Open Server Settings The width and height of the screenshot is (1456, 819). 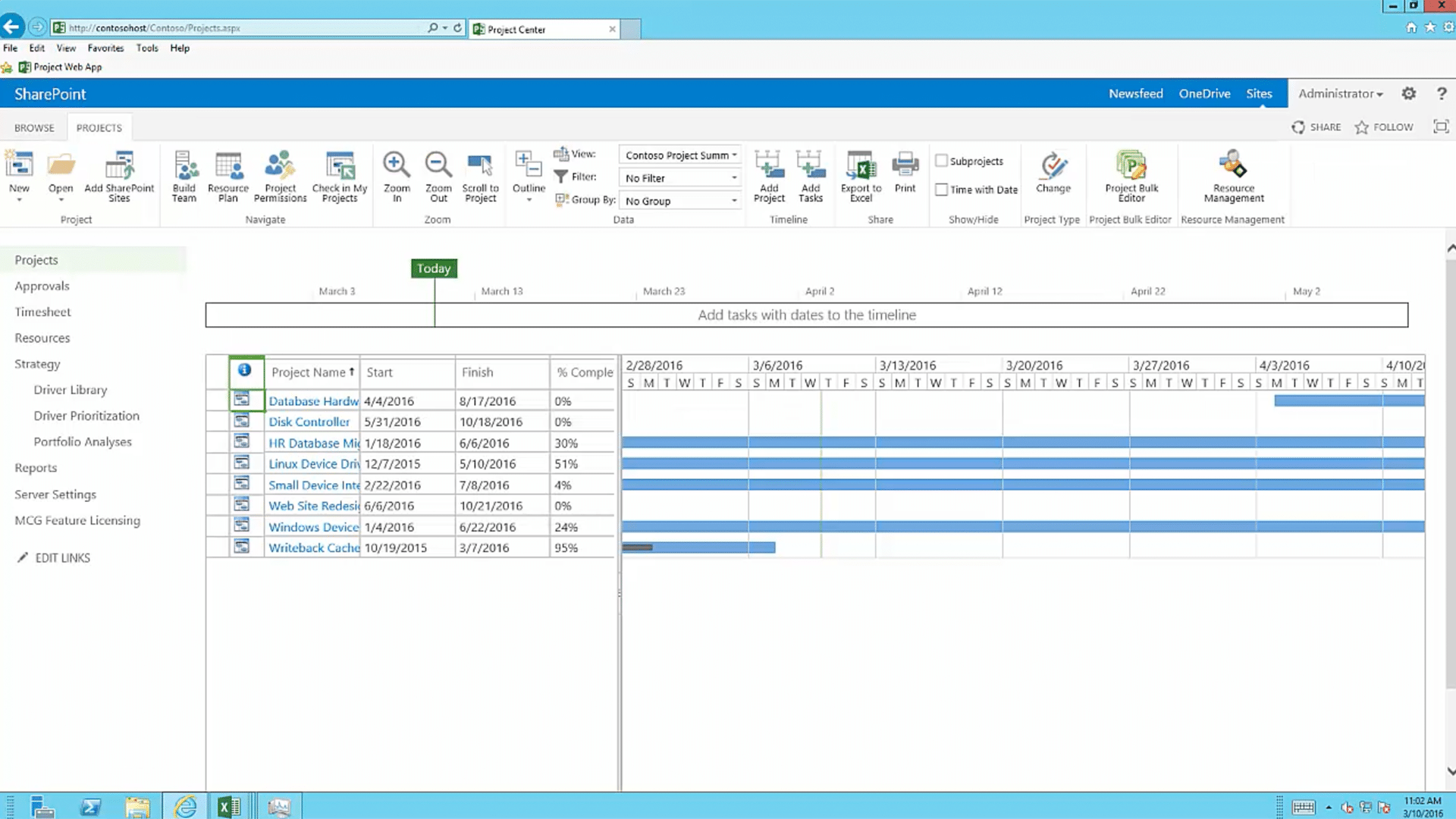click(55, 494)
